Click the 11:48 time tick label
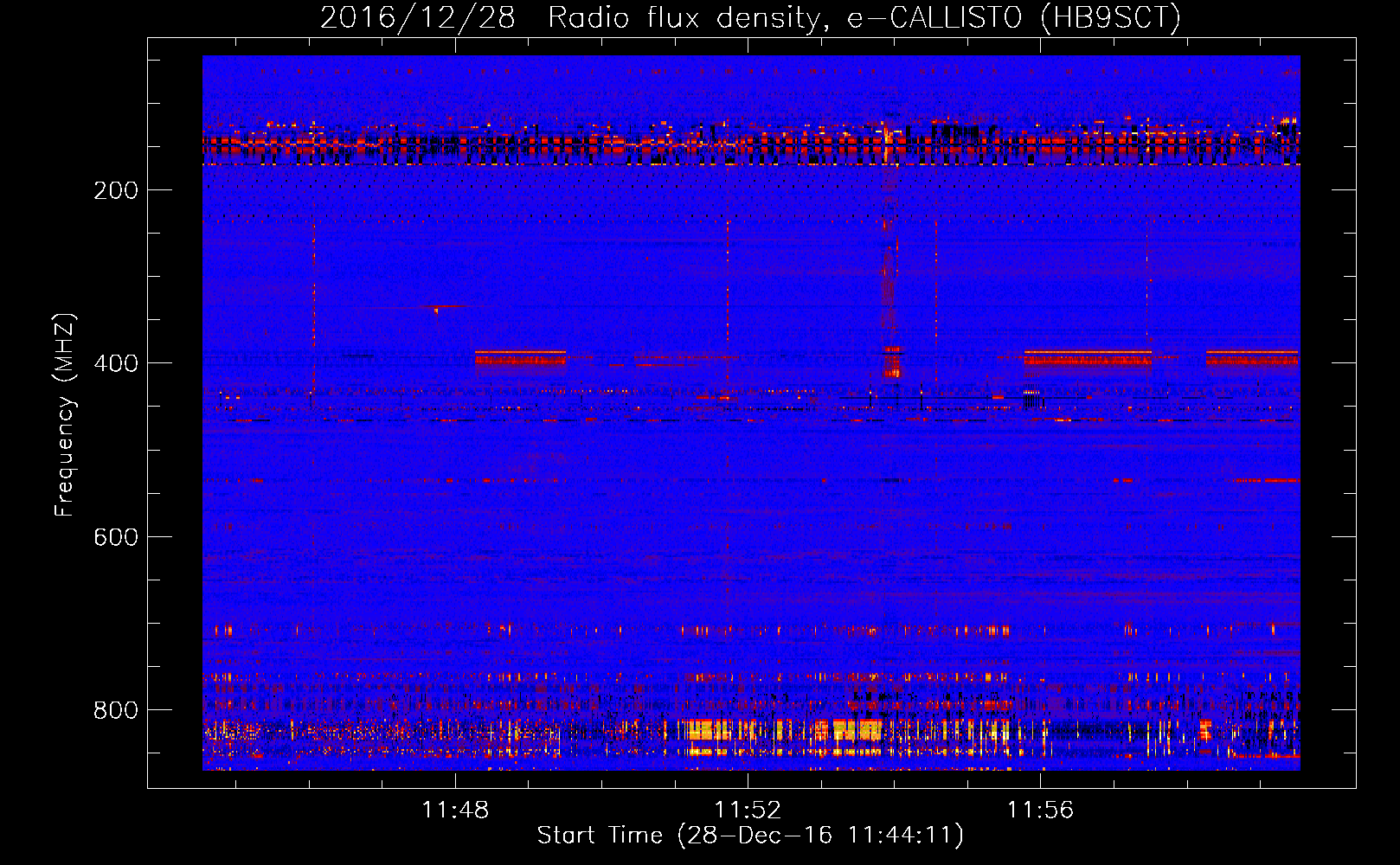 point(455,811)
